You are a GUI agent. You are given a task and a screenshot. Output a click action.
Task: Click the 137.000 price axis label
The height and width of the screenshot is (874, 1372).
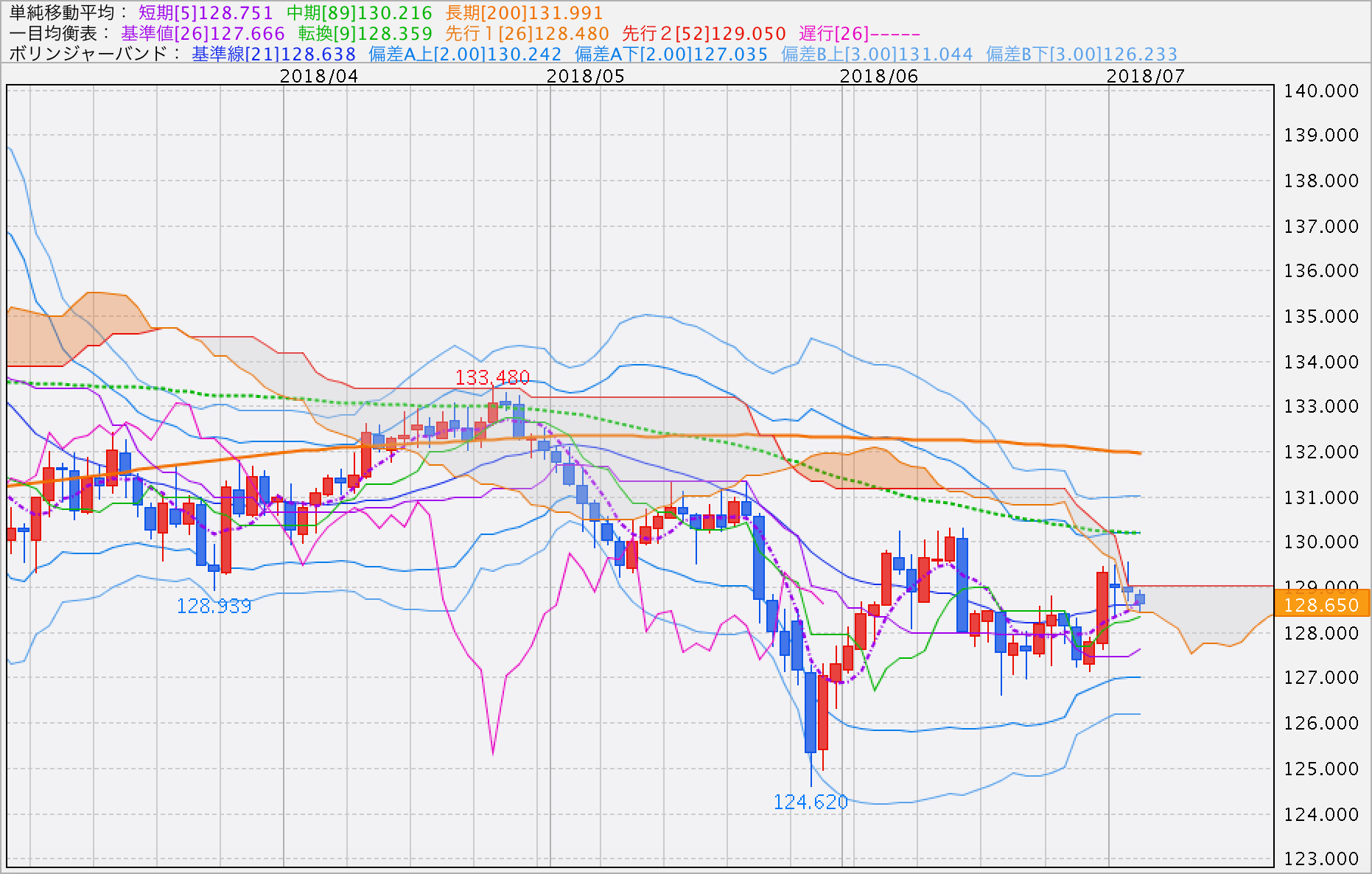pyautogui.click(x=1321, y=226)
